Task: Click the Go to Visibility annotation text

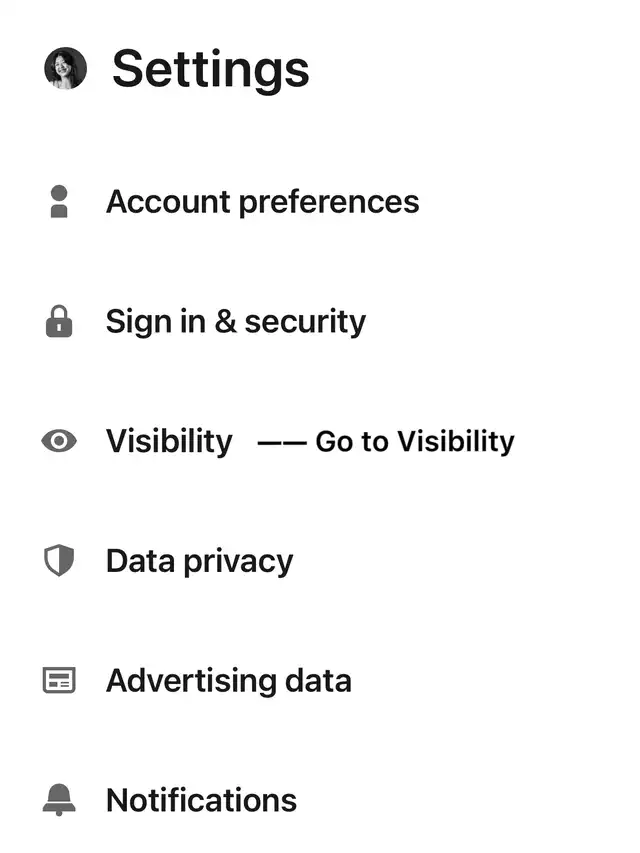Action: 415,441
